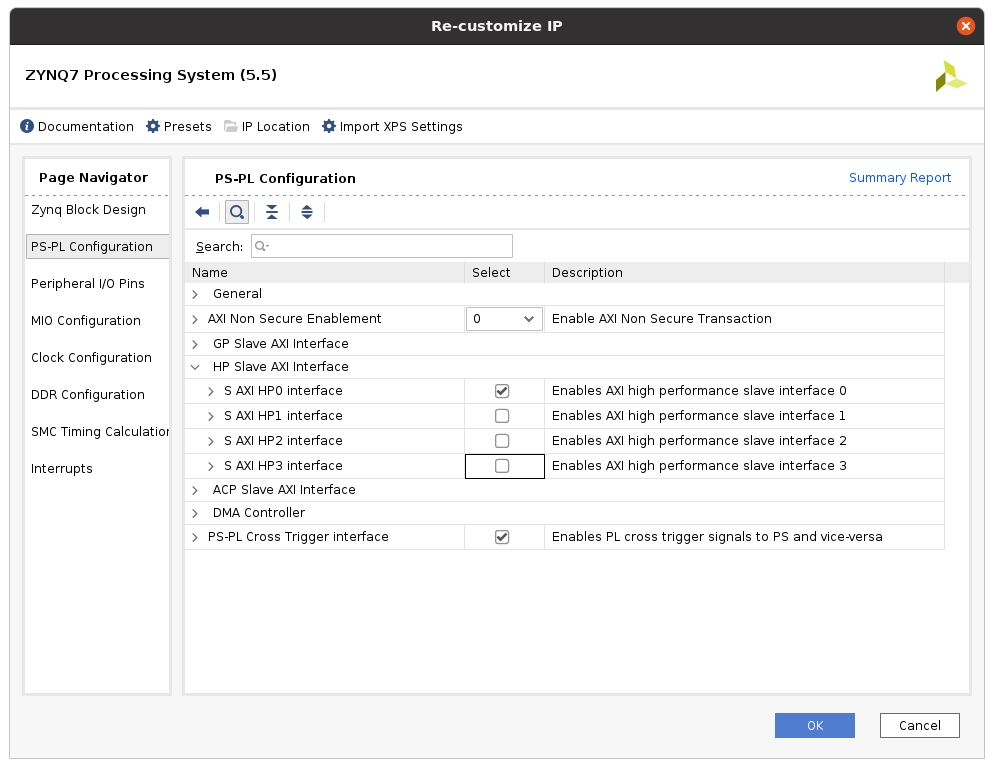
Task: Click the Presets gear icon
Action: pos(153,126)
